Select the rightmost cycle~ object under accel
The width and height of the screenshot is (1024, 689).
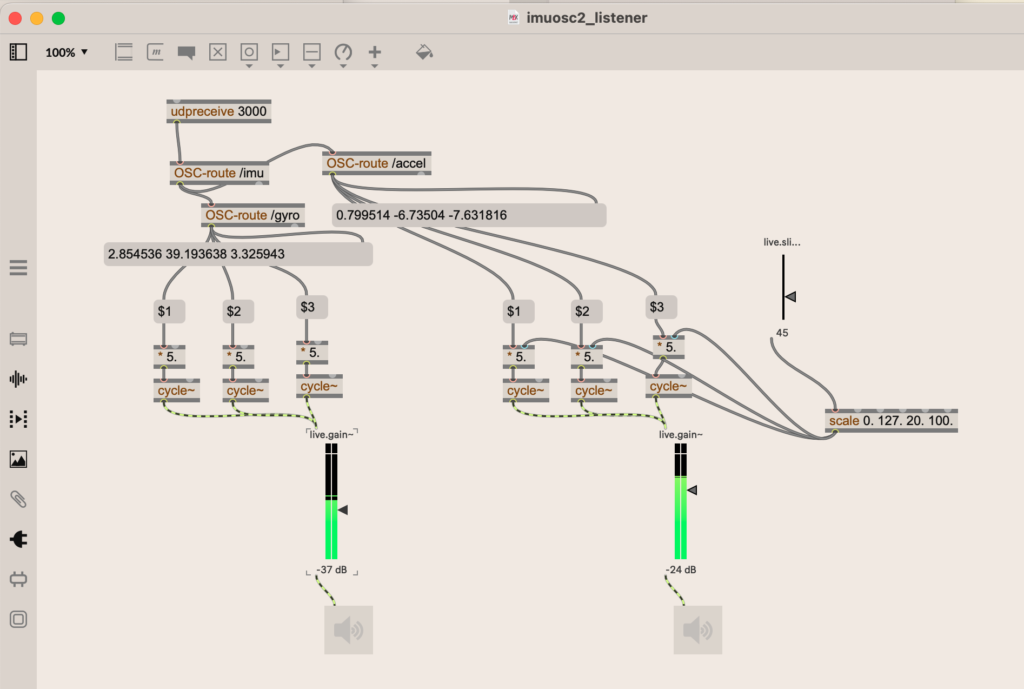tap(669, 387)
